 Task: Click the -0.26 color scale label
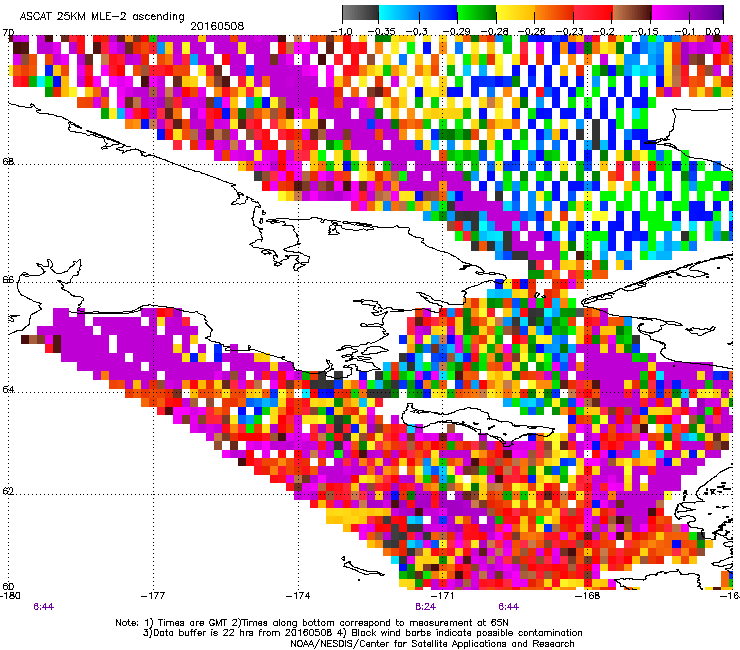click(533, 31)
